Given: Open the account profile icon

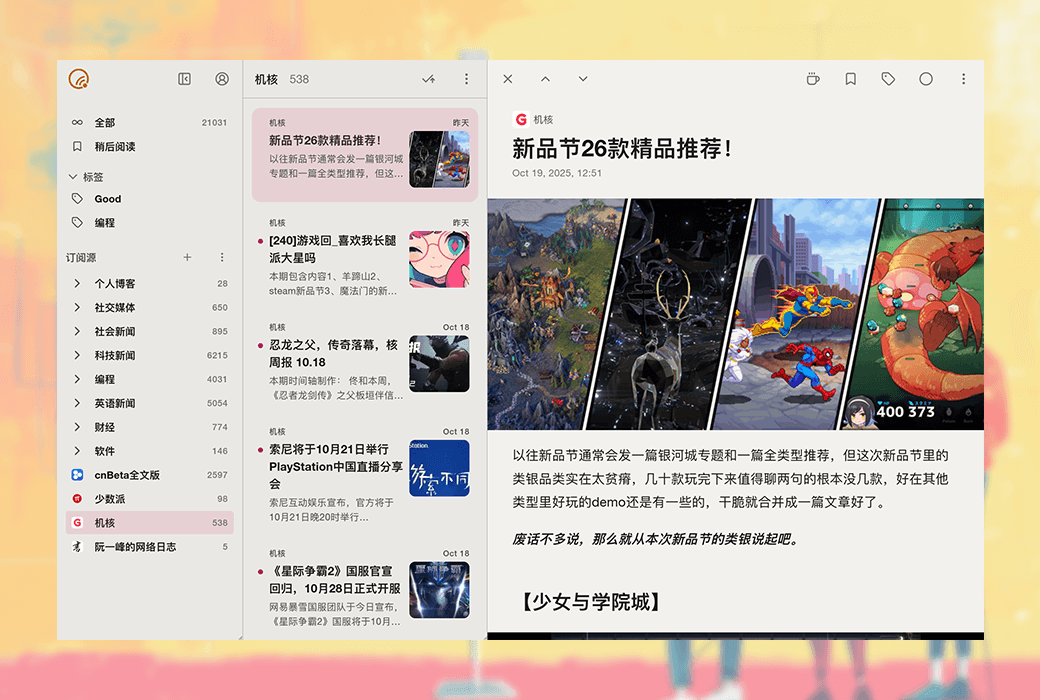Looking at the screenshot, I should 222,79.
